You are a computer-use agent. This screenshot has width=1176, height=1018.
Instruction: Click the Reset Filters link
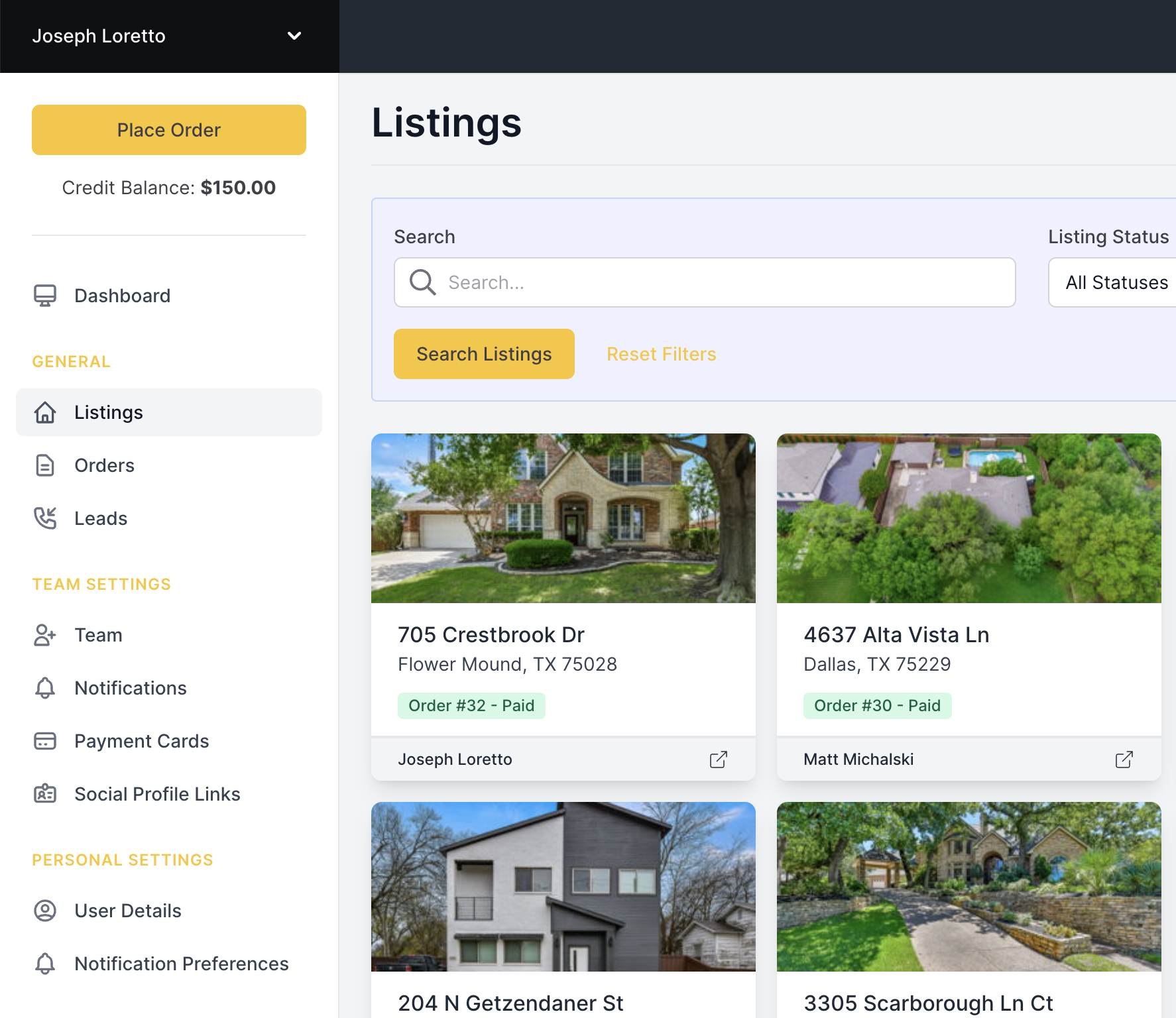(x=661, y=354)
